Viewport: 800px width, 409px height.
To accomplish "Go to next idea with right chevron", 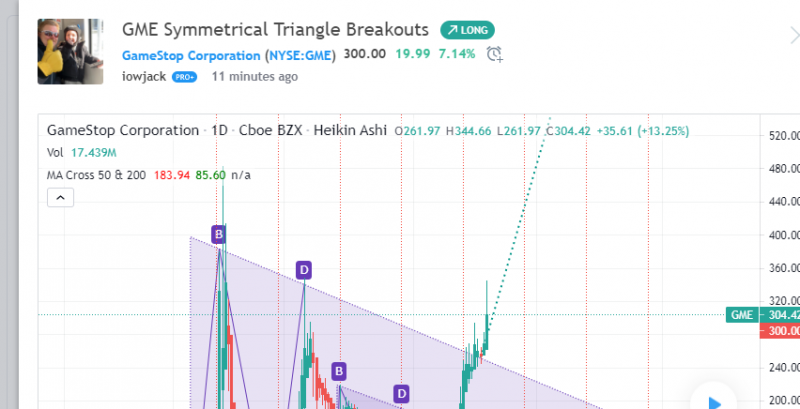I will tap(790, 35).
